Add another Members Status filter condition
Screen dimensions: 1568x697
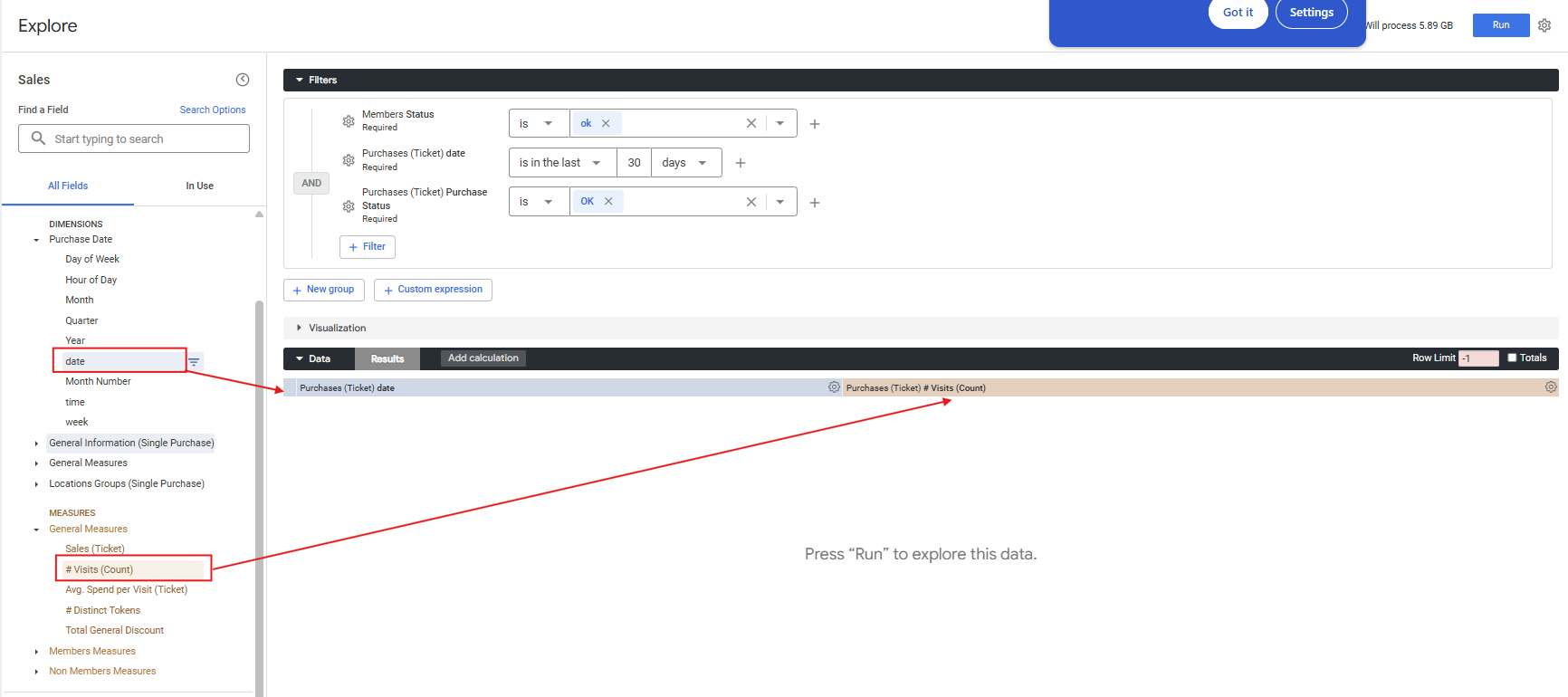[815, 124]
